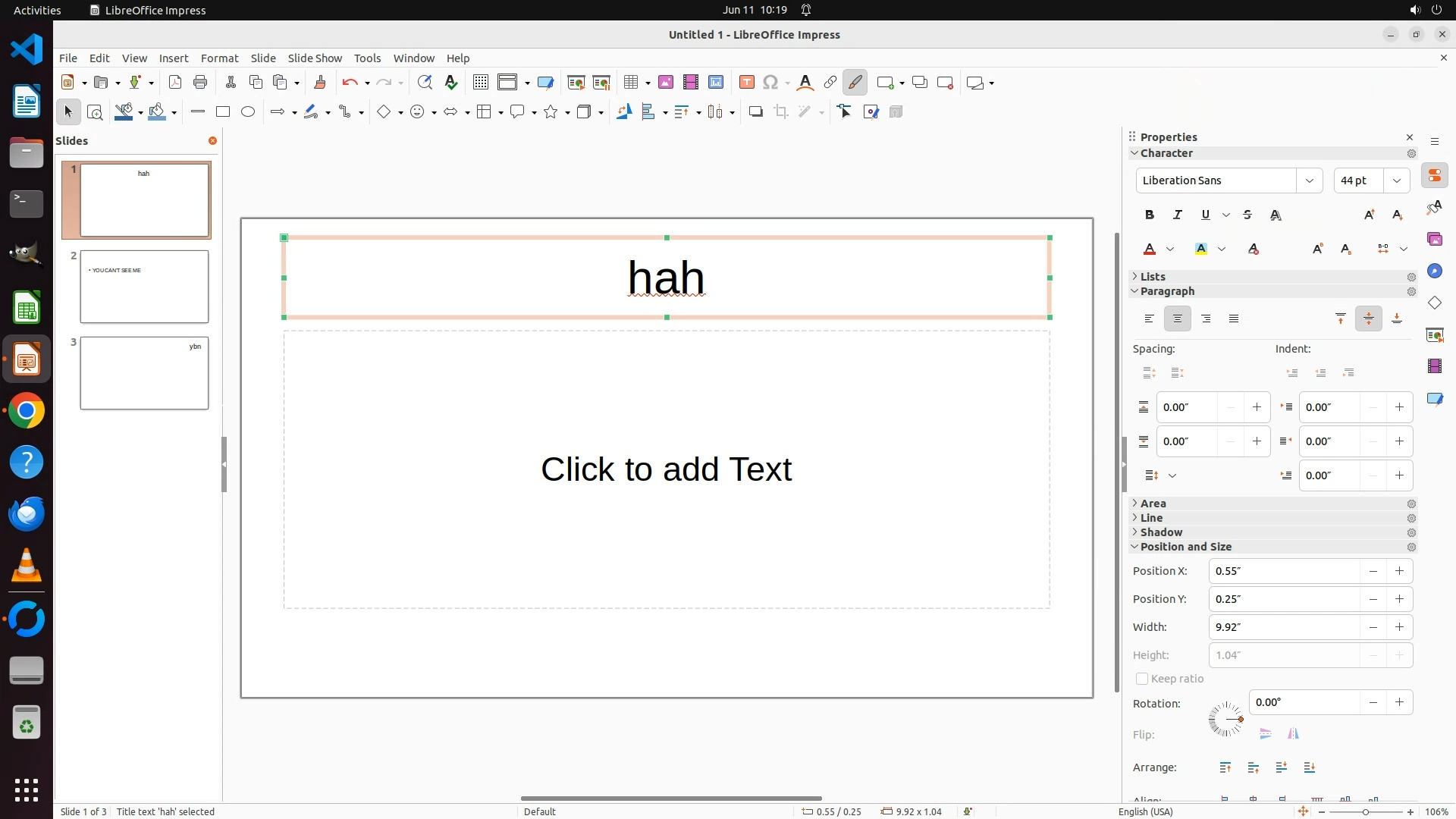Click the zoom slider in status bar
This screenshot has height=819, width=1456.
(1366, 812)
